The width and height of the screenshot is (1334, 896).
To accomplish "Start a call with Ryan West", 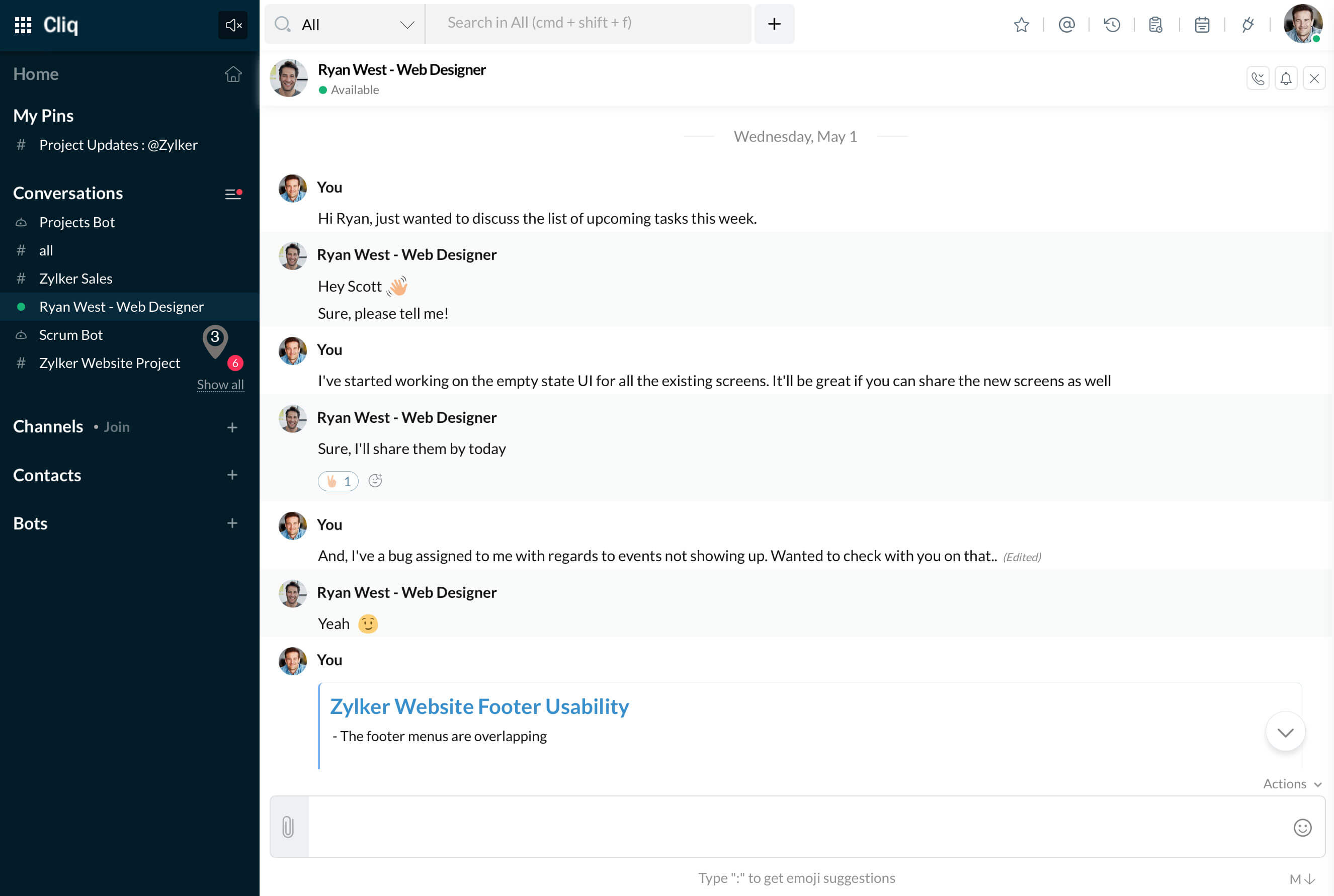I will tap(1258, 78).
